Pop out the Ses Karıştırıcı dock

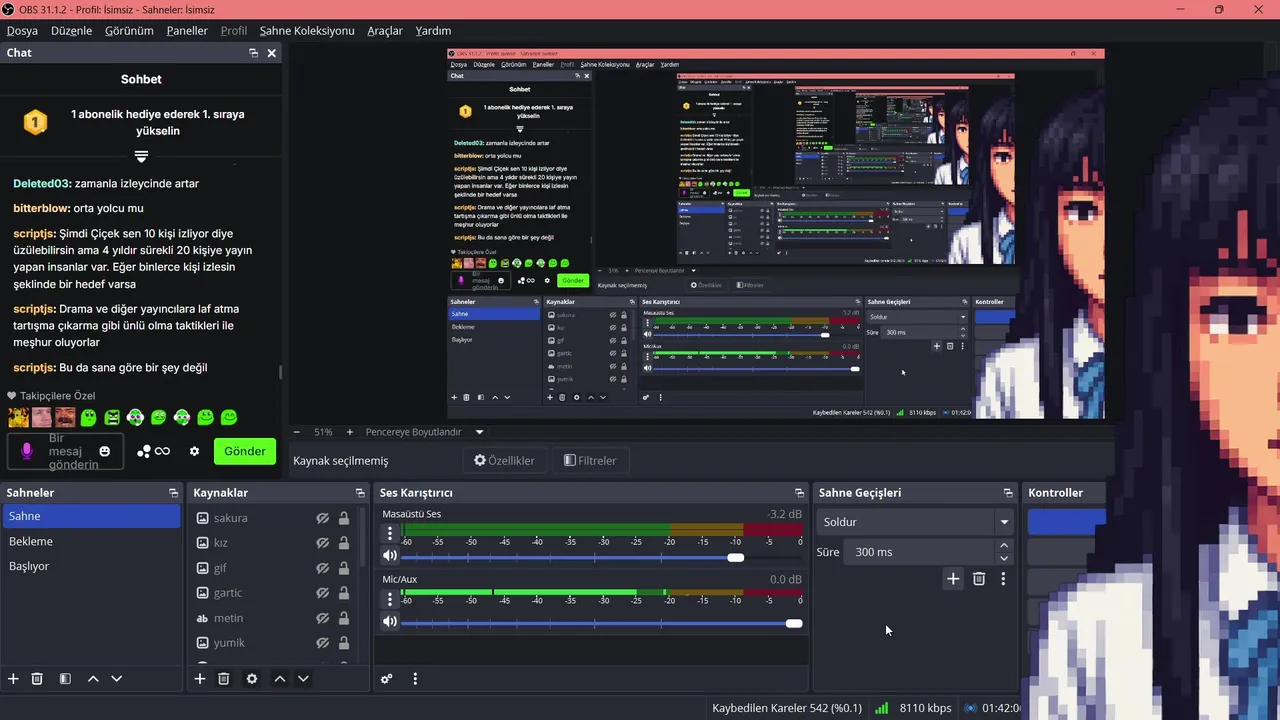799,493
